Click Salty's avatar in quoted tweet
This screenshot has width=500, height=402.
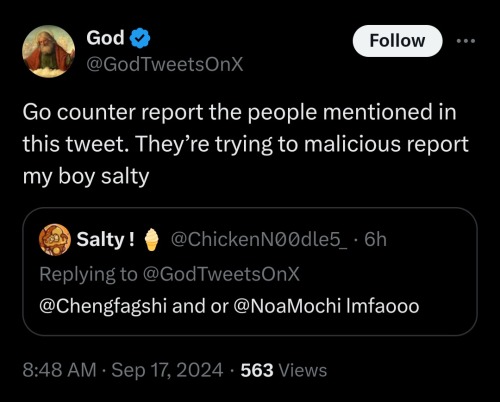[x=55, y=240]
